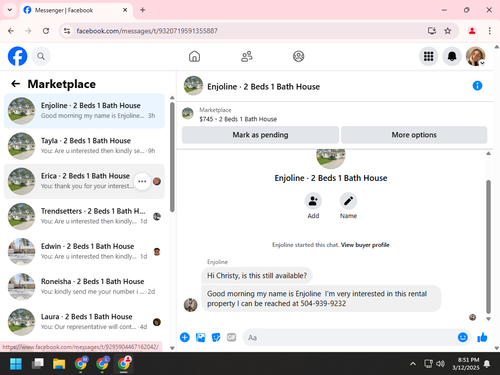Click the $745 - 2 Beds 1 Bath House text

pyautogui.click(x=238, y=119)
